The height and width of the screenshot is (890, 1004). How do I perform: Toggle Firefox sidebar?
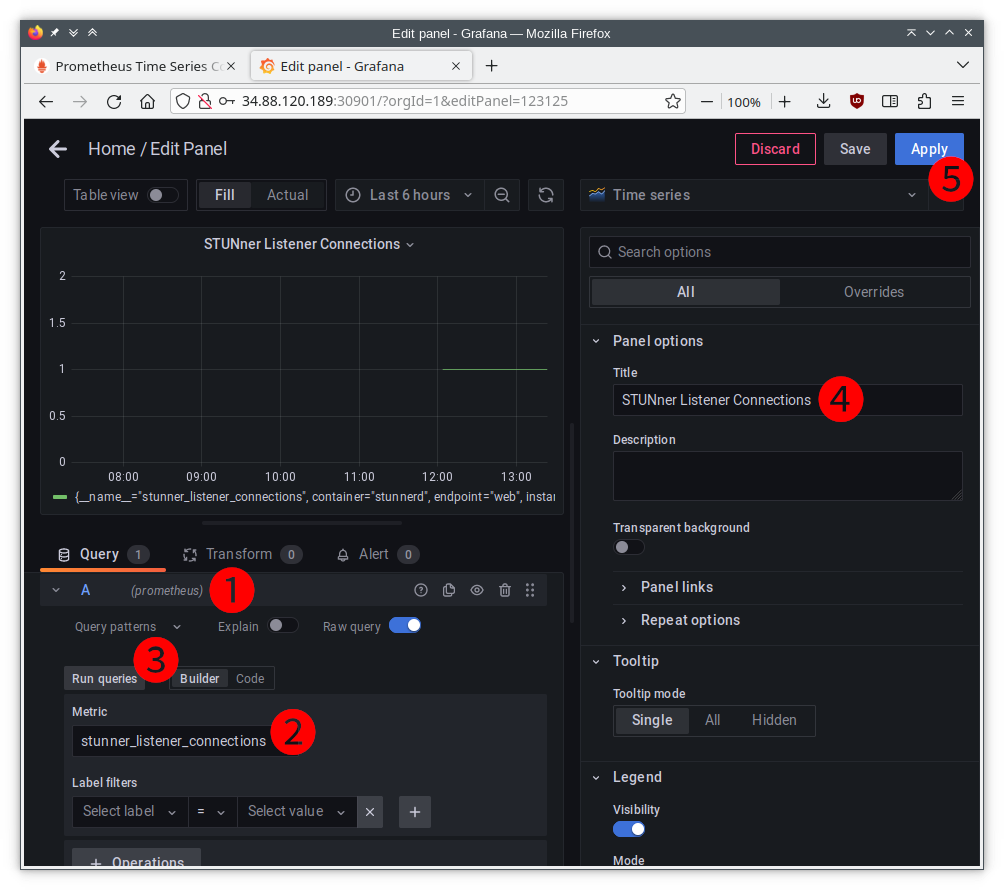890,101
